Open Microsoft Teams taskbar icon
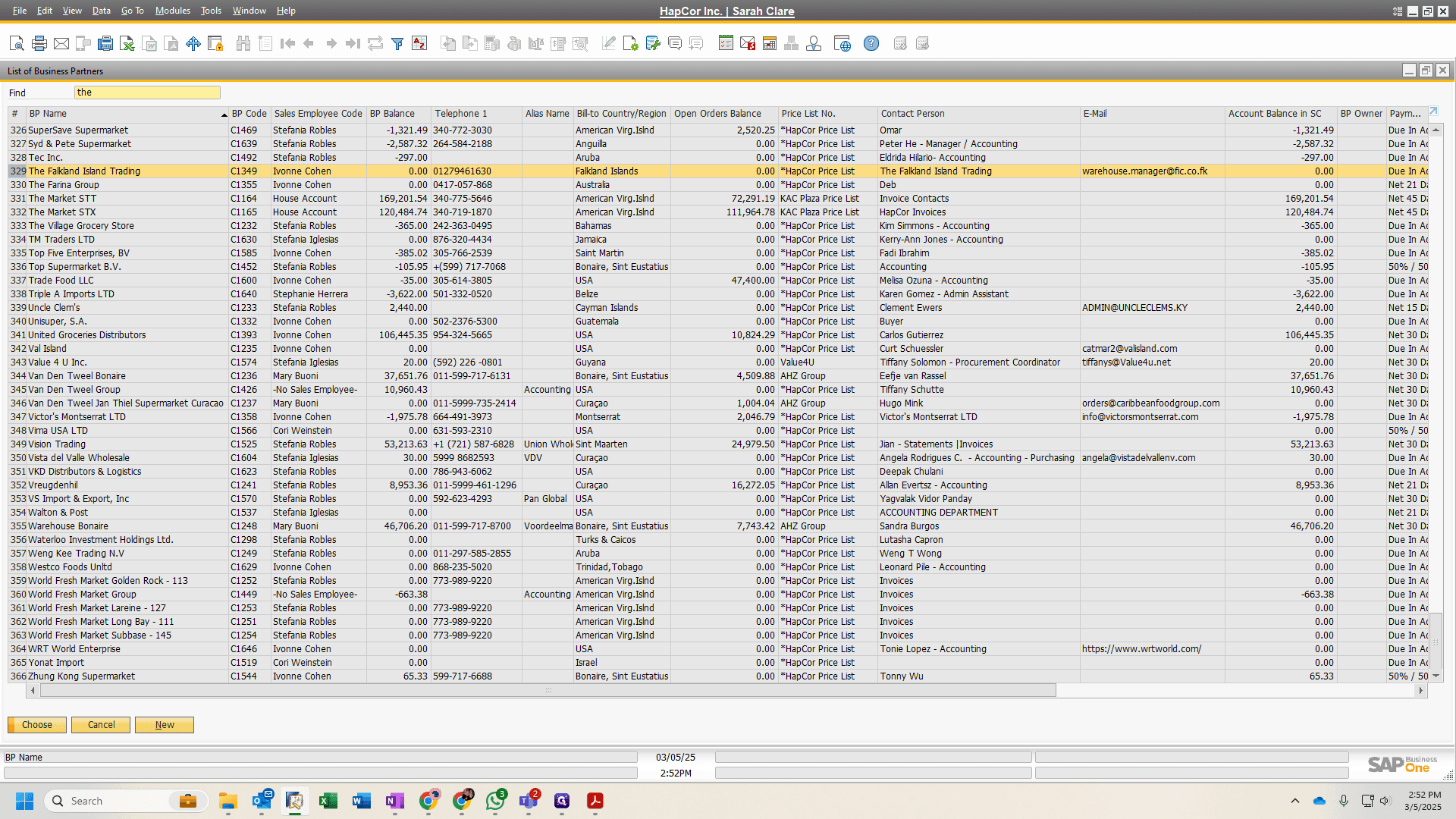This screenshot has width=1456, height=819. pyautogui.click(x=529, y=801)
